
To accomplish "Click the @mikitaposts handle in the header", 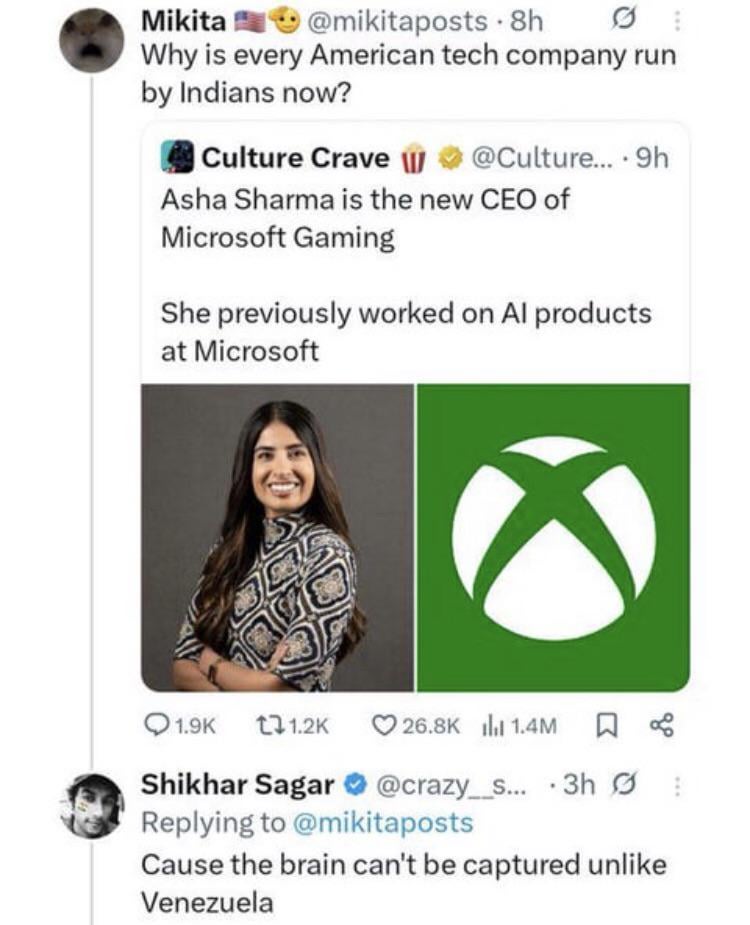I will [384, 21].
